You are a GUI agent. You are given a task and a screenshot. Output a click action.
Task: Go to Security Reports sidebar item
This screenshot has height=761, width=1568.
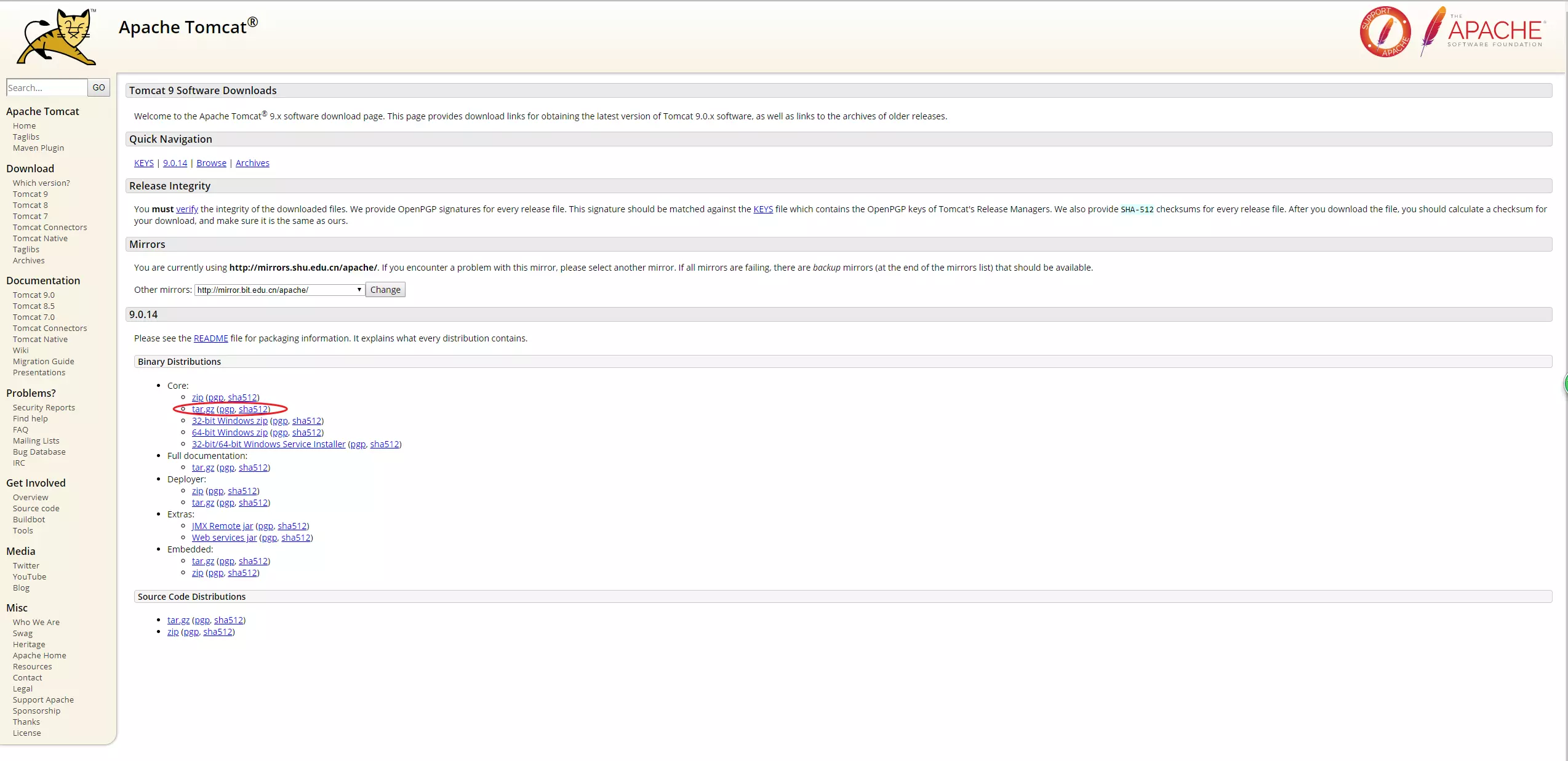point(44,407)
